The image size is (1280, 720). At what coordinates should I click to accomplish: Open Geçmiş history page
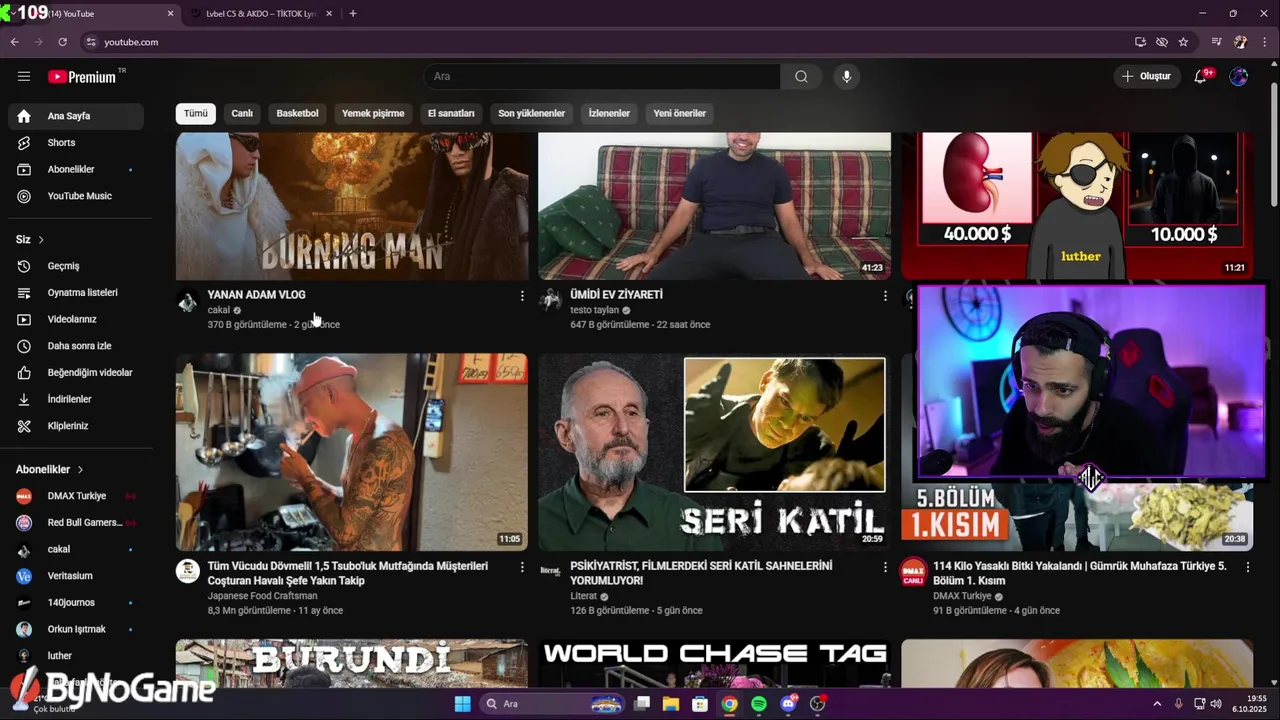76,266
